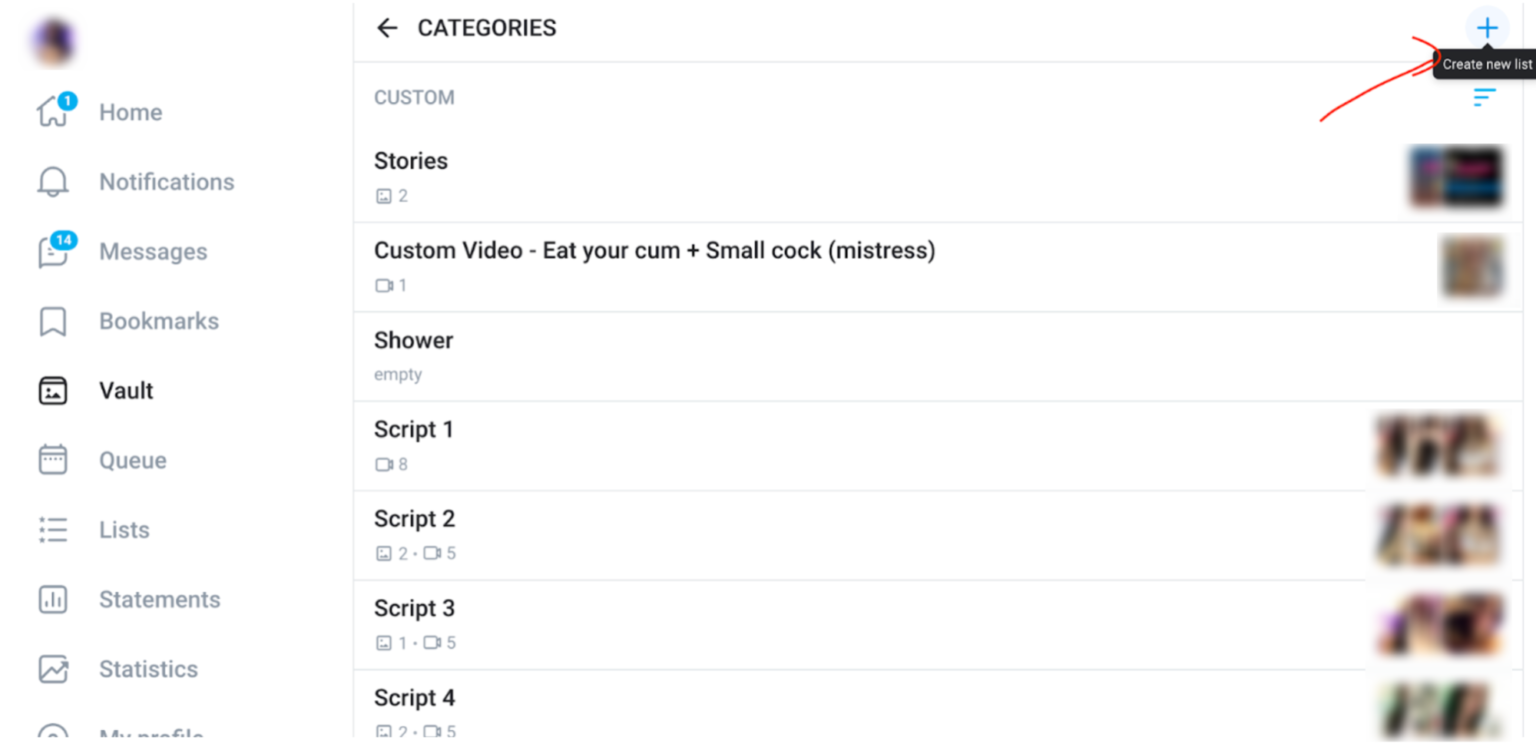Click the back arrow next to CATEGORIES
The image size is (1536, 747).
(387, 27)
